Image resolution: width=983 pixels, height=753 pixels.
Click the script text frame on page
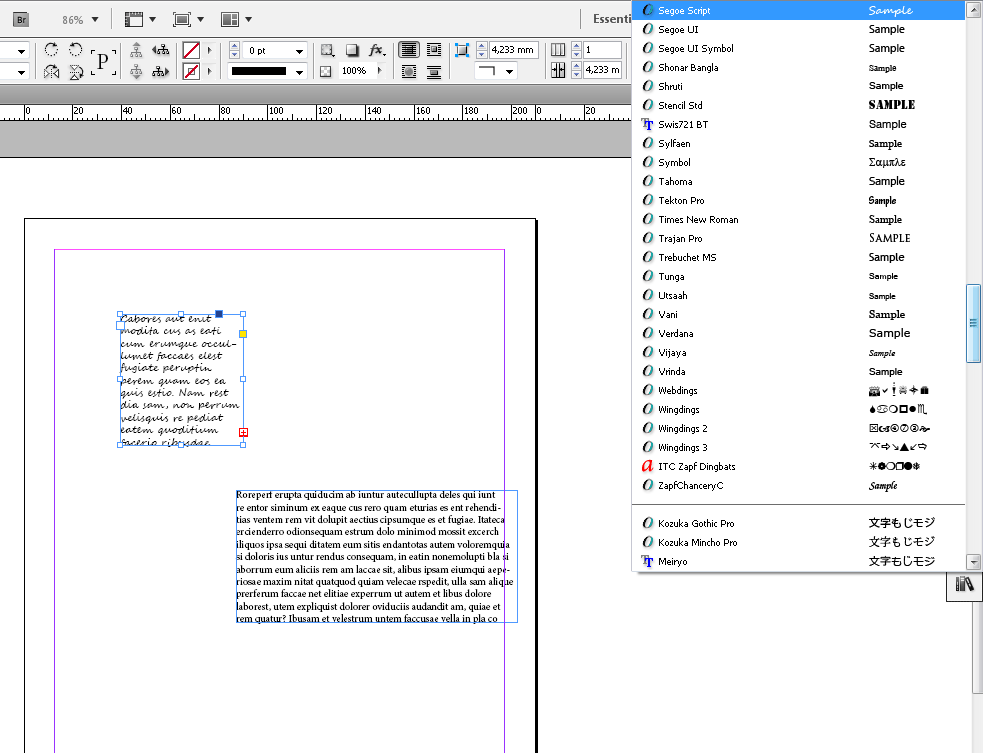coord(181,380)
